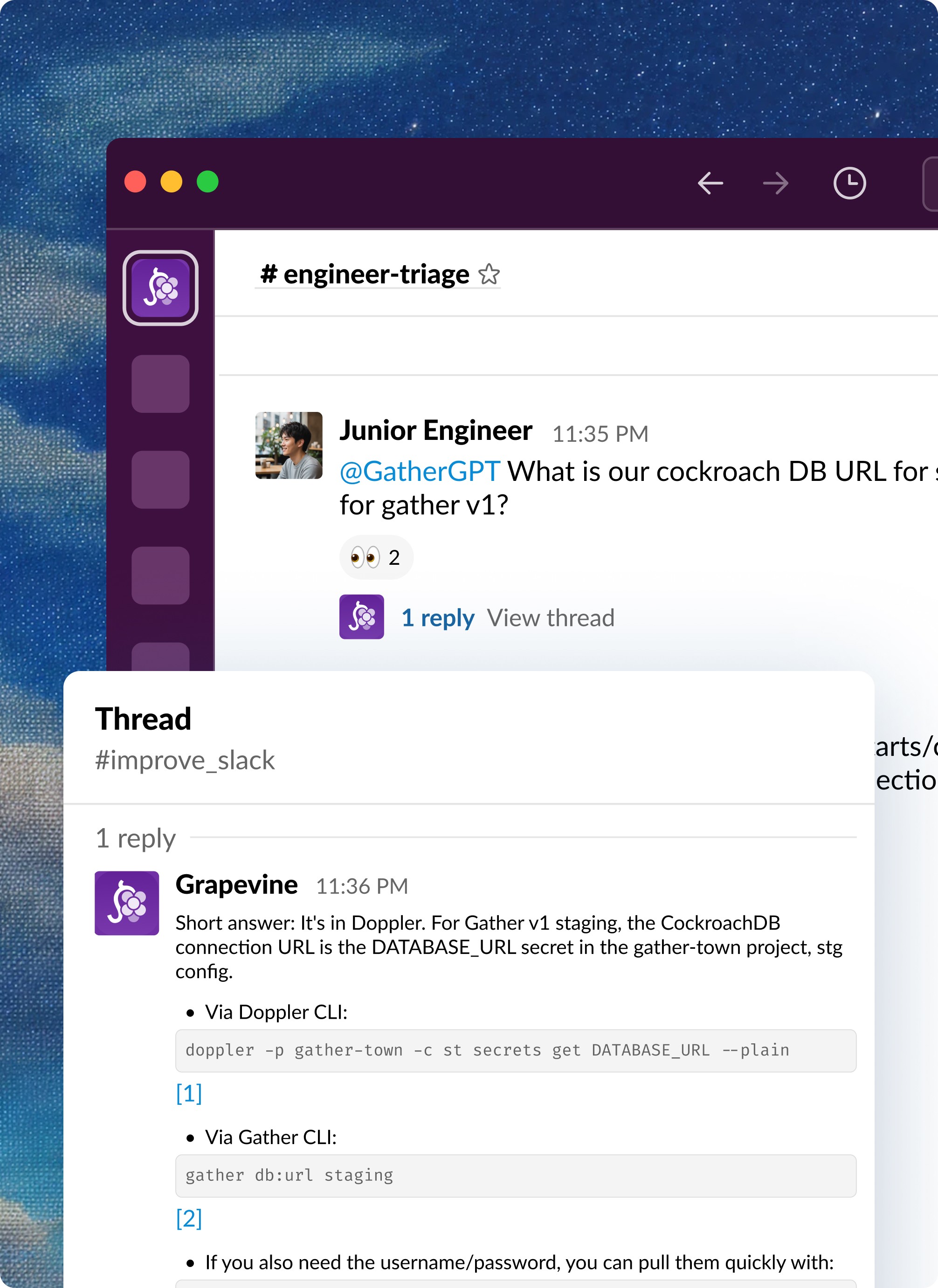Star the engineer-triage channel
The image size is (938, 1288).
pyautogui.click(x=489, y=275)
